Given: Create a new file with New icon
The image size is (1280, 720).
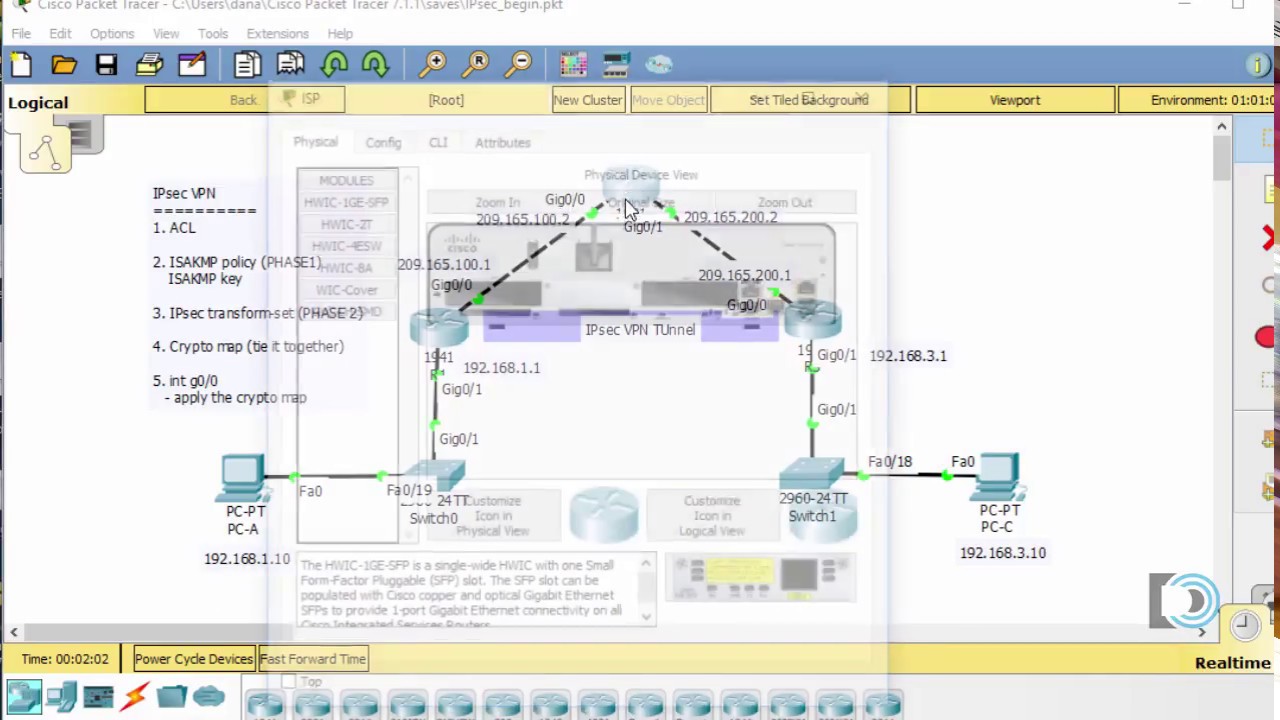Looking at the screenshot, I should [21, 65].
